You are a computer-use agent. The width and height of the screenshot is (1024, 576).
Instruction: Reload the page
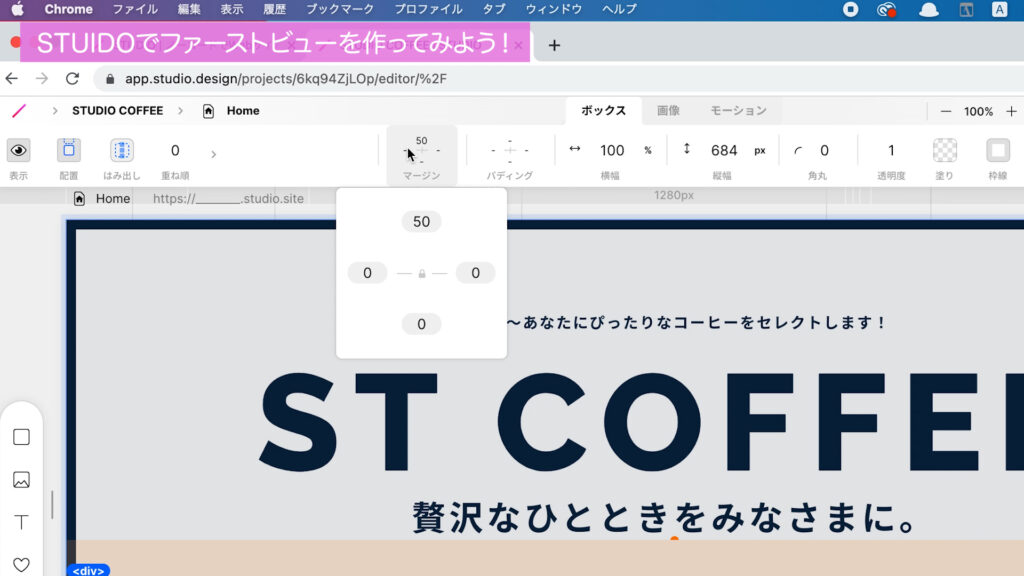(72, 79)
